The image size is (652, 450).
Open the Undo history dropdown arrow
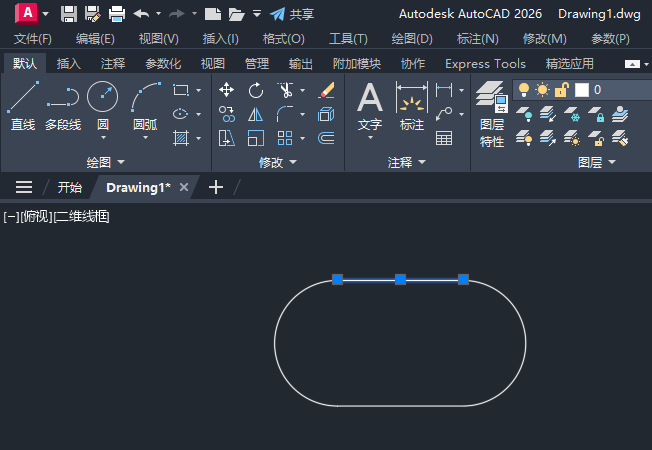coord(158,14)
